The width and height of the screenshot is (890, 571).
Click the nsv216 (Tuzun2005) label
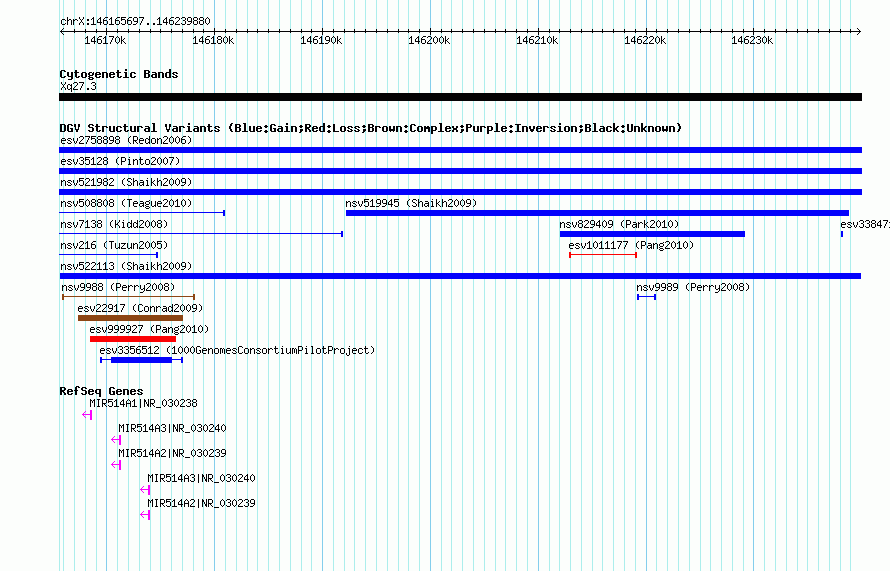click(x=114, y=245)
